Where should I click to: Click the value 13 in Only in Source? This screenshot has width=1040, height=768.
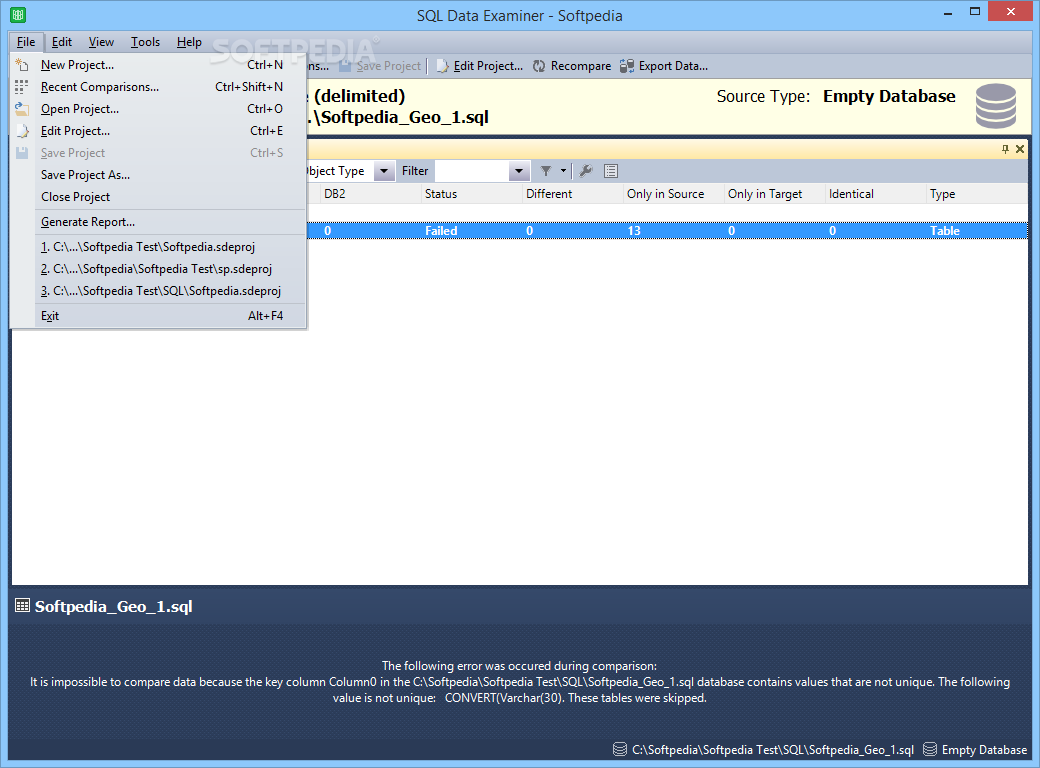tap(634, 231)
